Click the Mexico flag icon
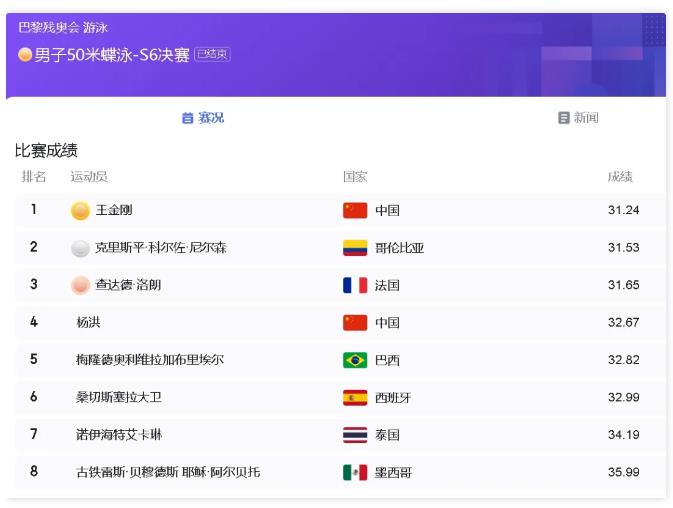The width and height of the screenshot is (673, 508). 355,472
